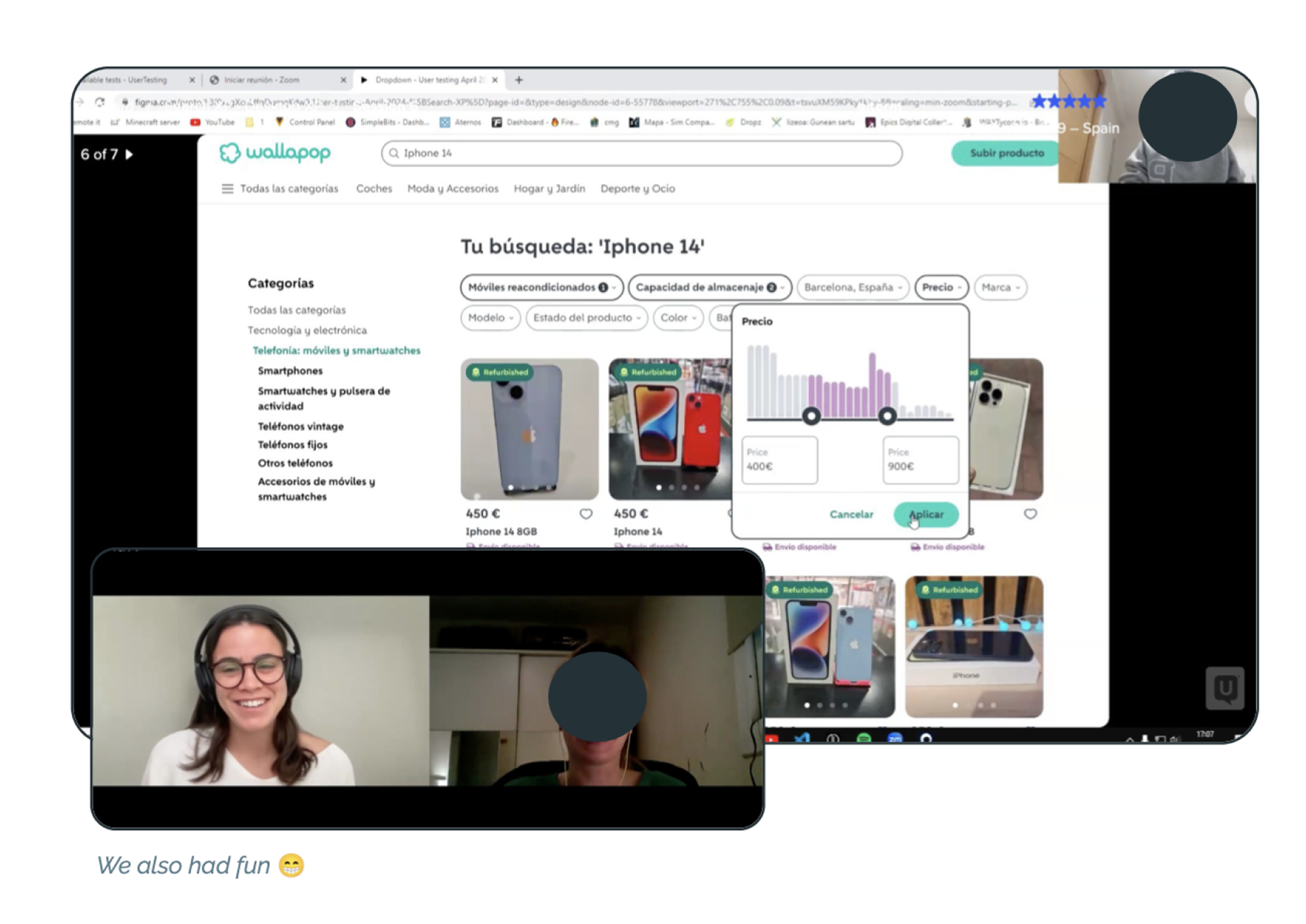Viewport: 1306px width, 924px height.
Task: Open Spotify from the taskbar
Action: (x=864, y=739)
